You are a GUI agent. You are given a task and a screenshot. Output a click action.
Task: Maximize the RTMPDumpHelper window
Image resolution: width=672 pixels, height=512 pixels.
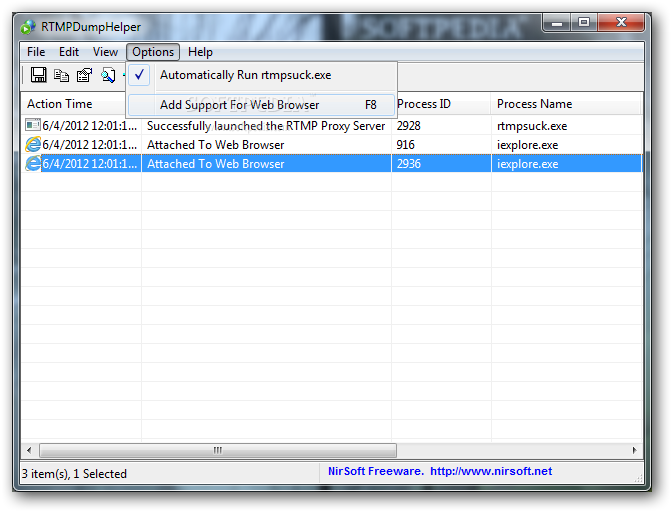pyautogui.click(x=584, y=23)
